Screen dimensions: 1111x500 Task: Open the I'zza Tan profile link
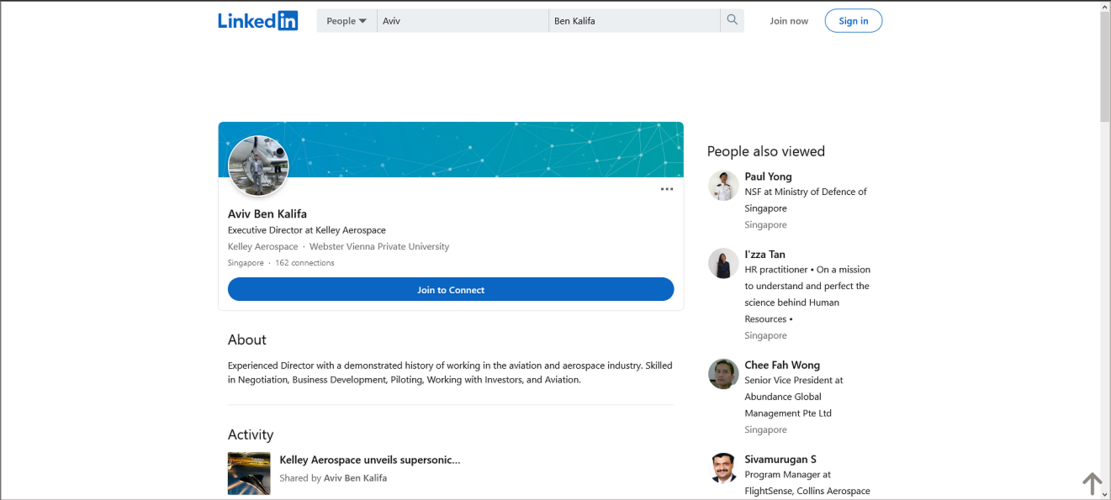(765, 254)
